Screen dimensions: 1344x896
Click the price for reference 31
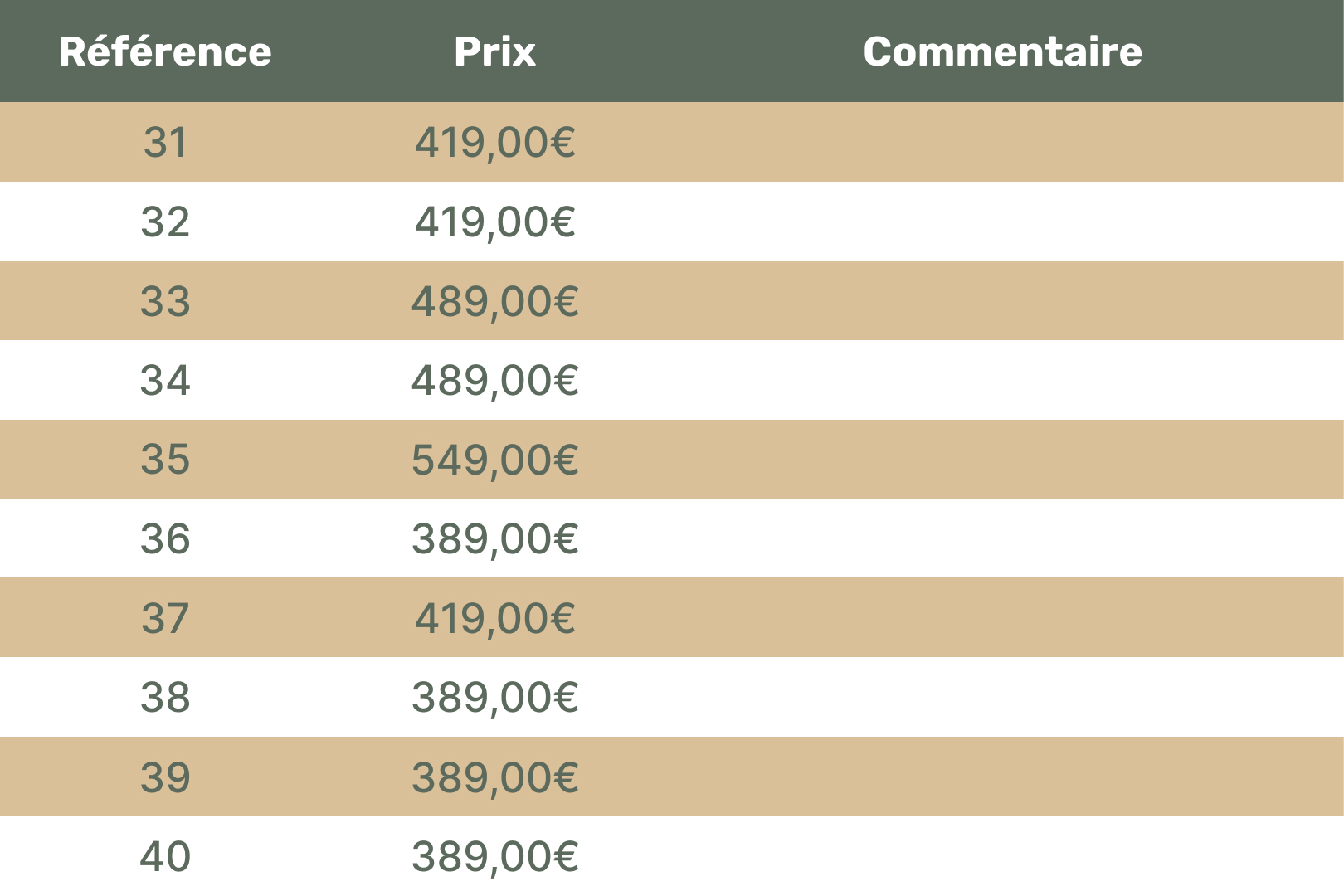click(x=494, y=142)
